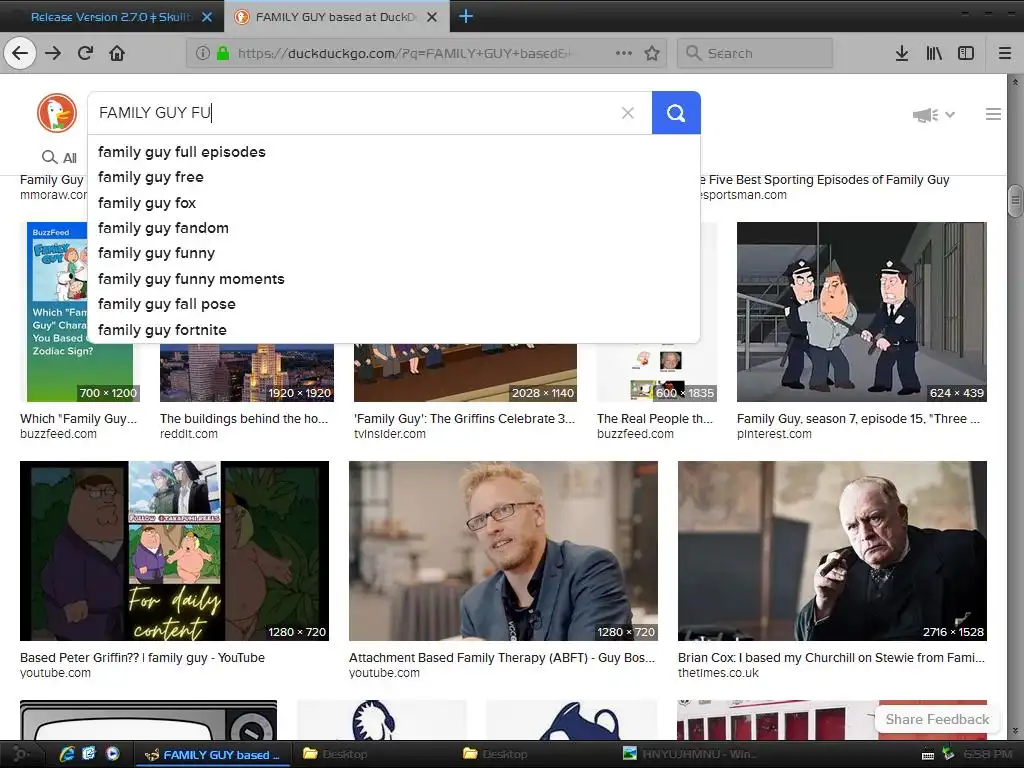Screen dimensions: 1024x768
Task: Choose suggestion 'family guy fox'
Action: [394, 203]
